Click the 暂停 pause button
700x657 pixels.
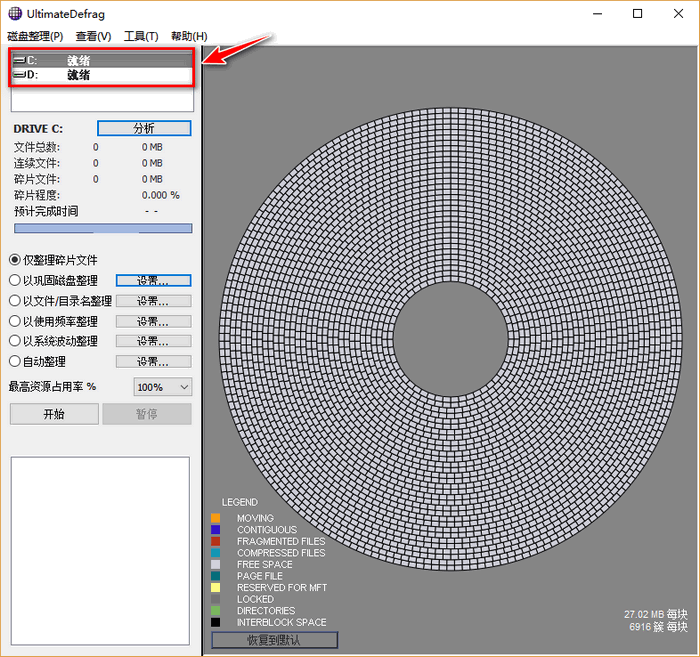[147, 414]
